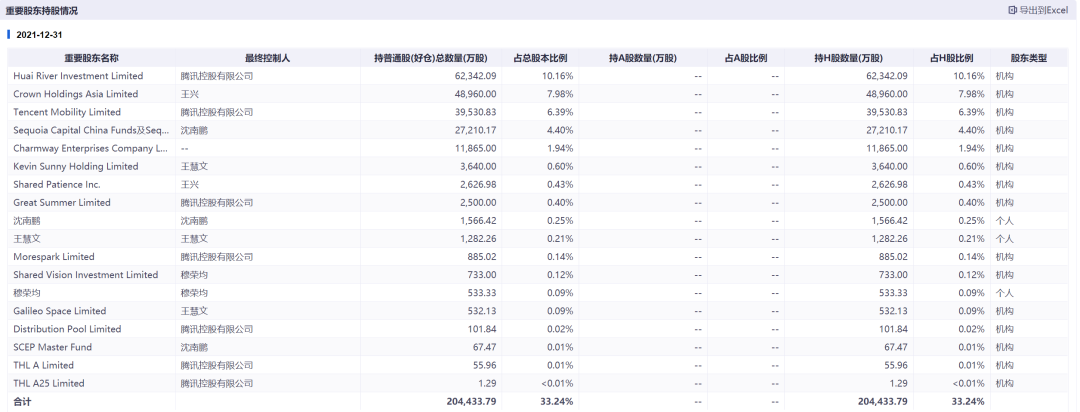This screenshot has height=412, width=1080.
Task: Click the 导出到Excel link text
Action: point(1044,10)
